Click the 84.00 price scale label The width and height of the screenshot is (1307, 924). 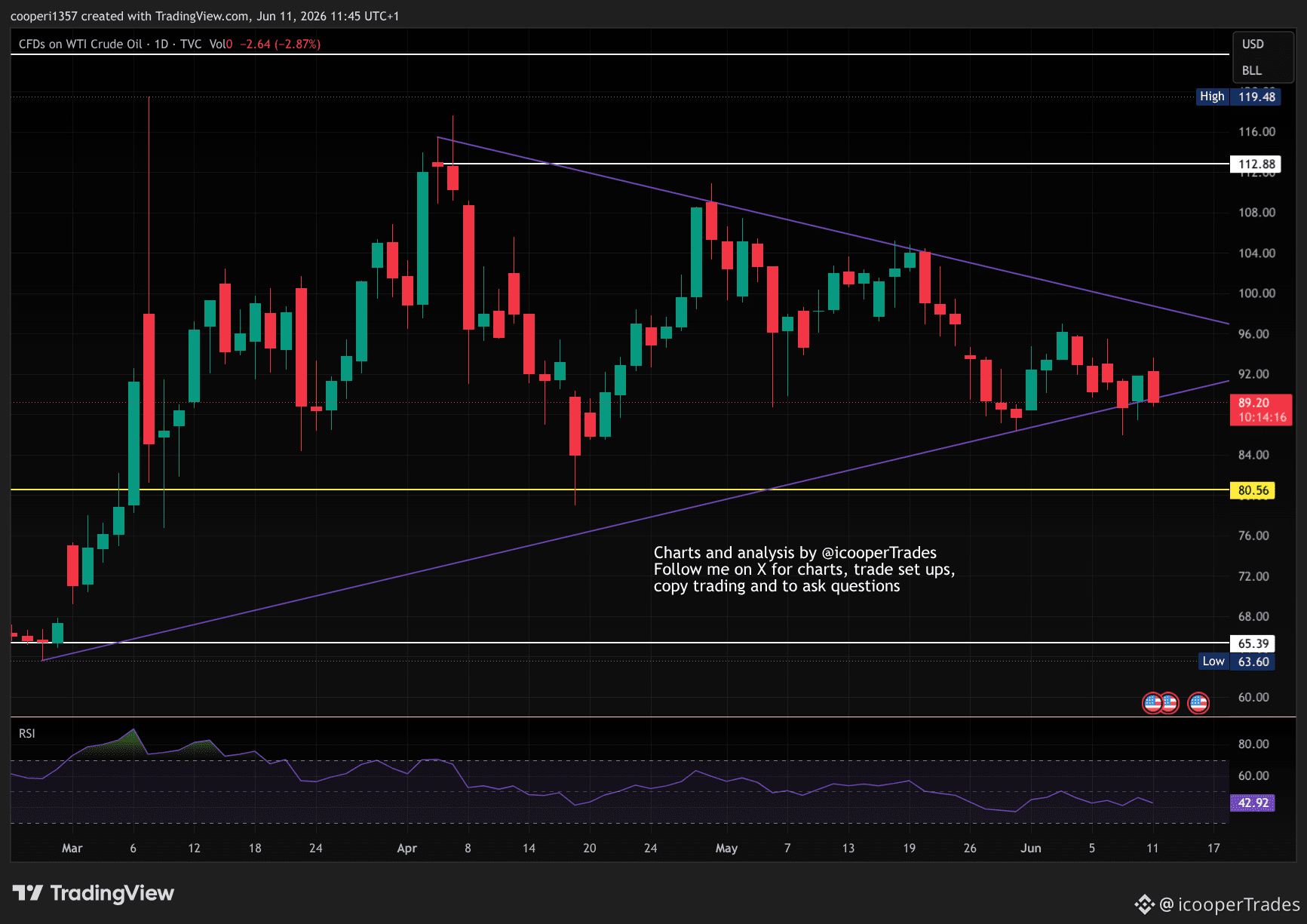(1253, 455)
